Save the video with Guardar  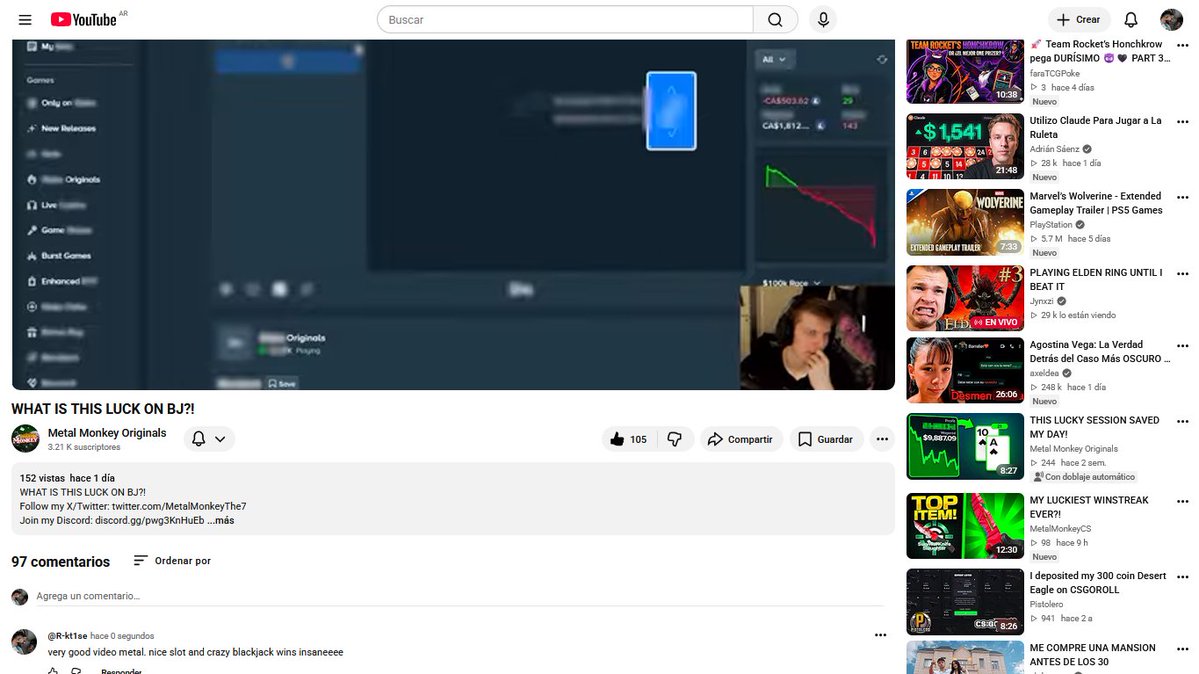pyautogui.click(x=826, y=439)
